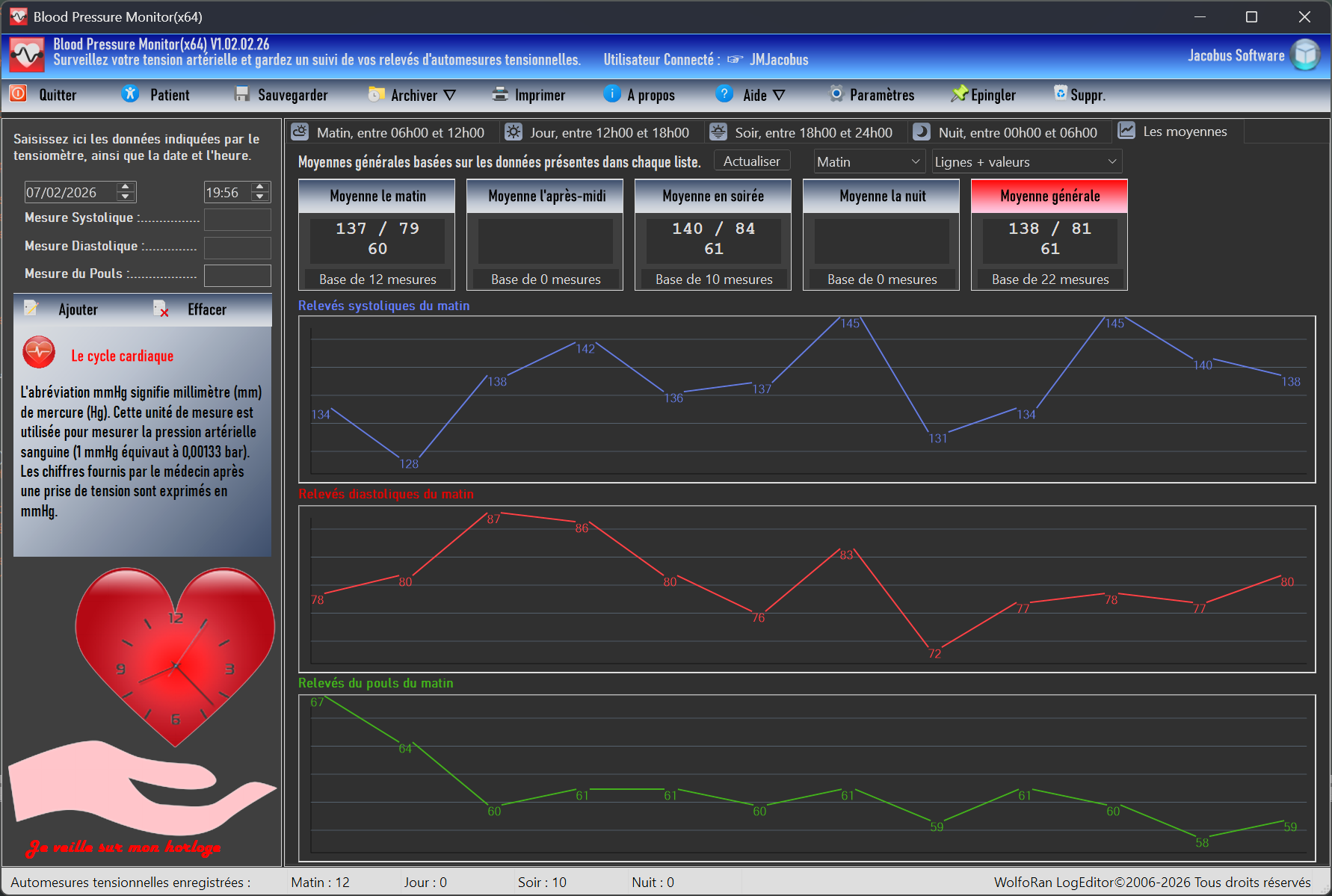The width and height of the screenshot is (1332, 896).
Task: Expand the Aide help menu
Action: pyautogui.click(x=778, y=95)
